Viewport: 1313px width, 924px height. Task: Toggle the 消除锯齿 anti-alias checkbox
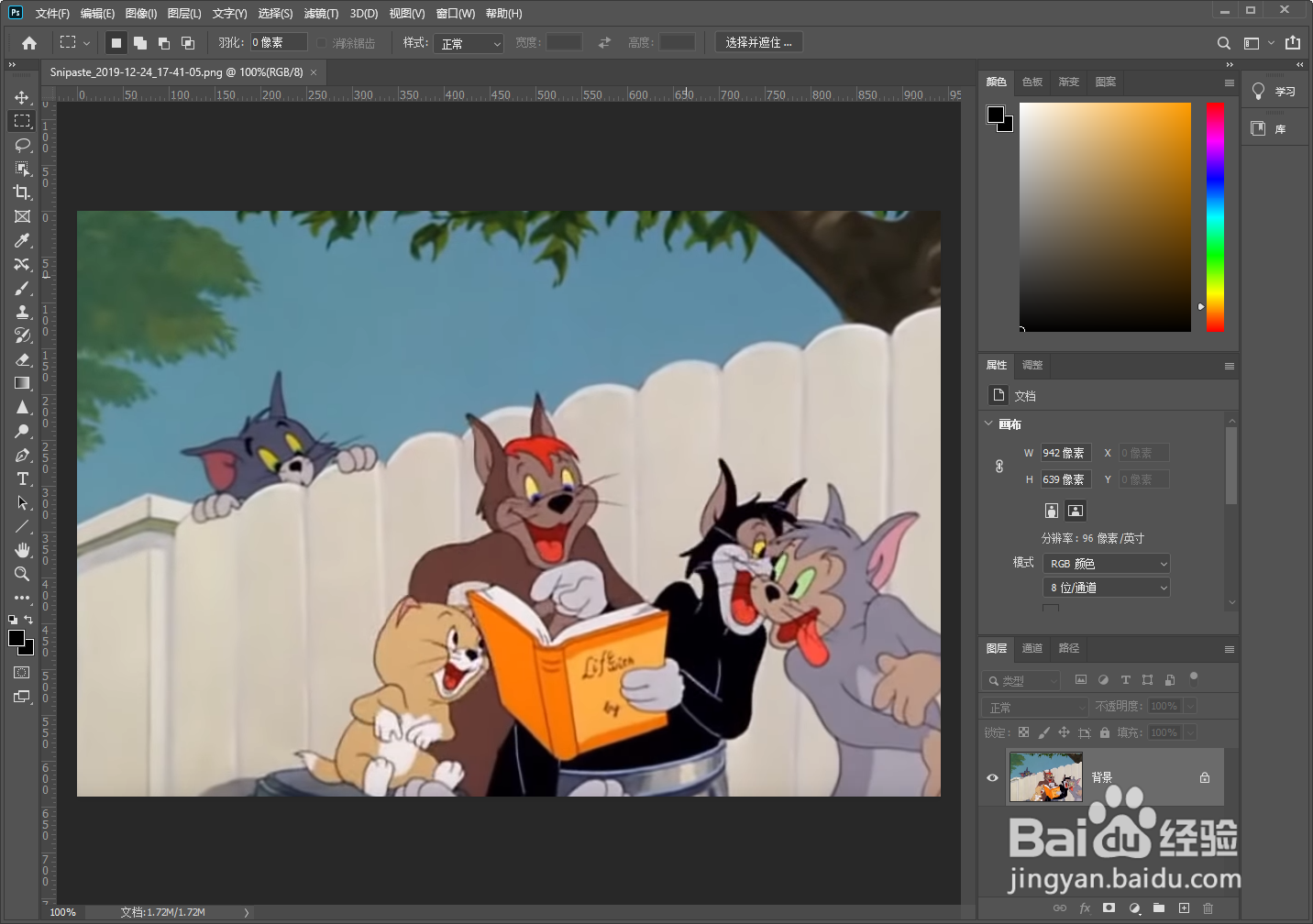click(x=322, y=43)
